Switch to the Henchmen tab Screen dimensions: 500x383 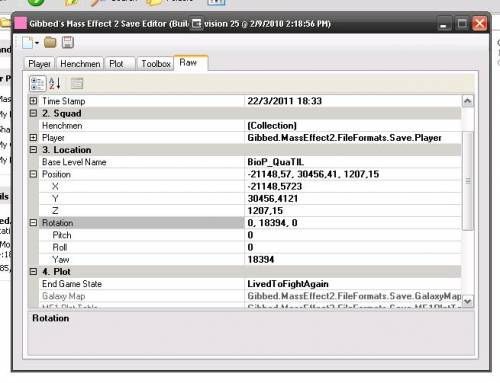(x=80, y=64)
